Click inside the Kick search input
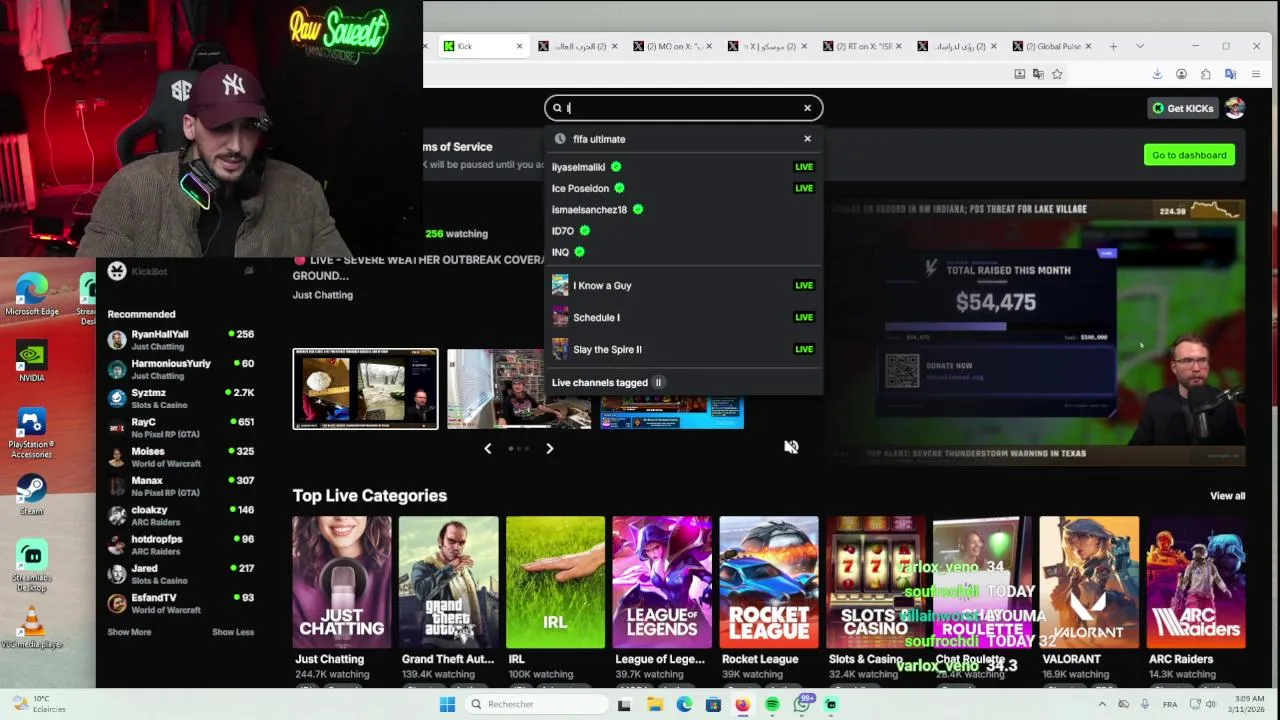The width and height of the screenshot is (1280, 720). point(683,108)
